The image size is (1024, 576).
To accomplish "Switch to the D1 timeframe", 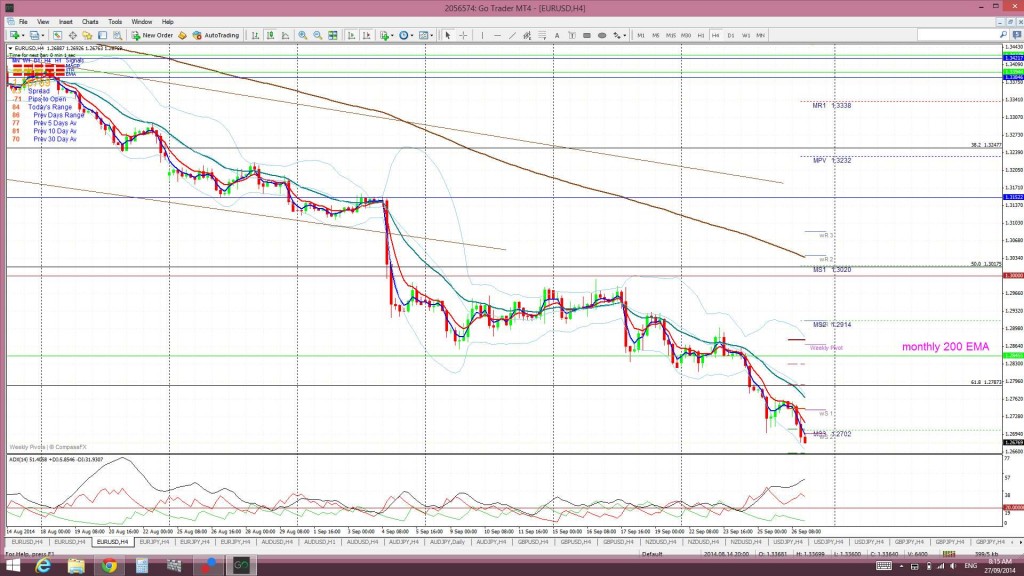I will click(731, 35).
